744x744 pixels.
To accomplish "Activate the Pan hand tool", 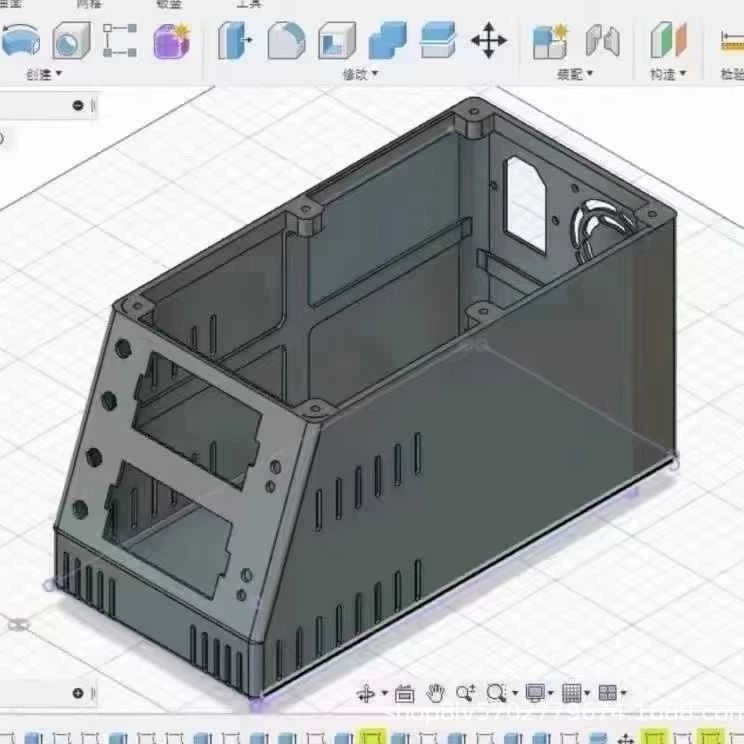I will [435, 693].
